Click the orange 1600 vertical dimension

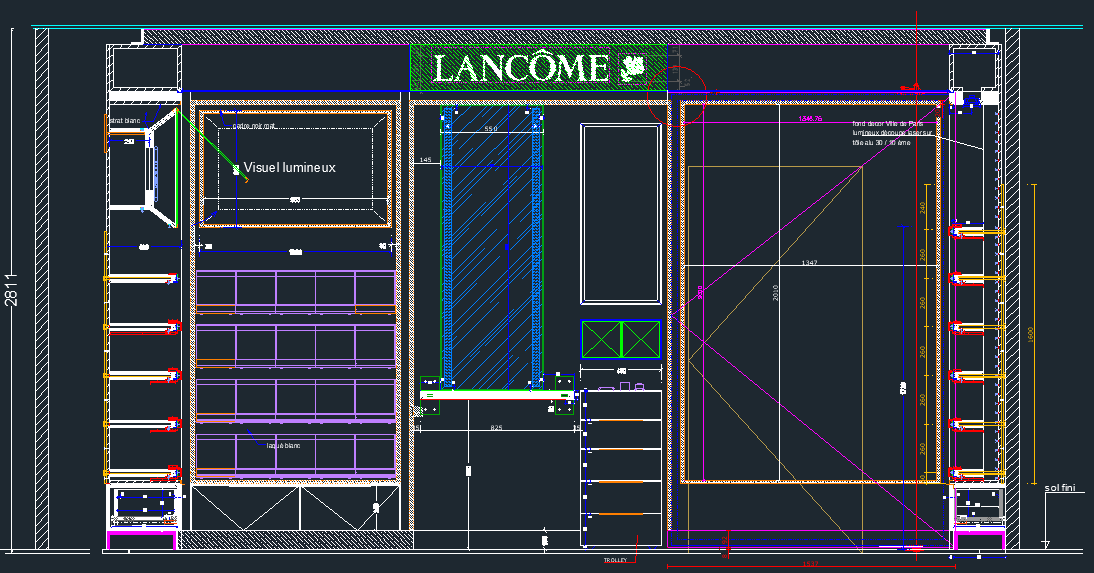pyautogui.click(x=1031, y=333)
